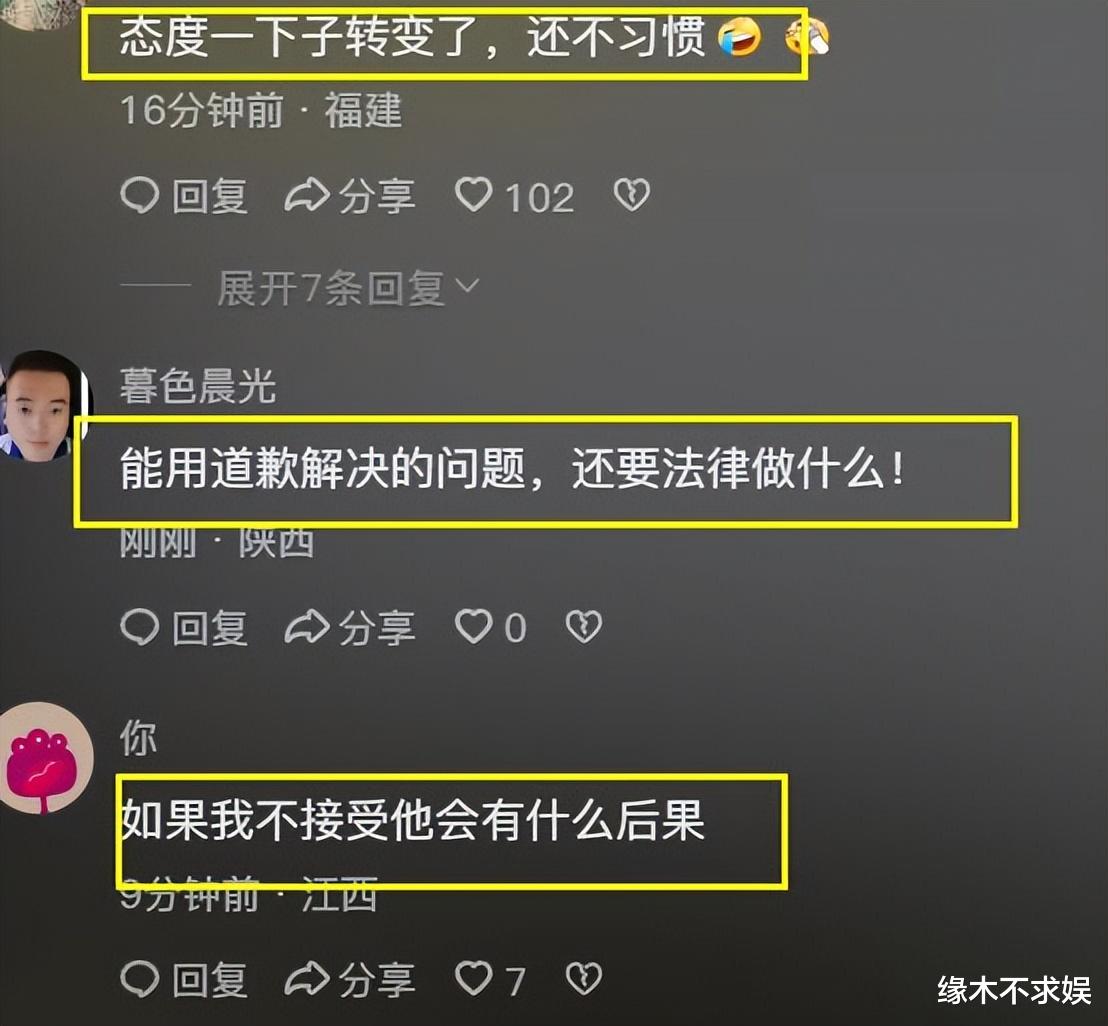Share the 暮色晨光 comment using arrow icon

pyautogui.click(x=307, y=627)
